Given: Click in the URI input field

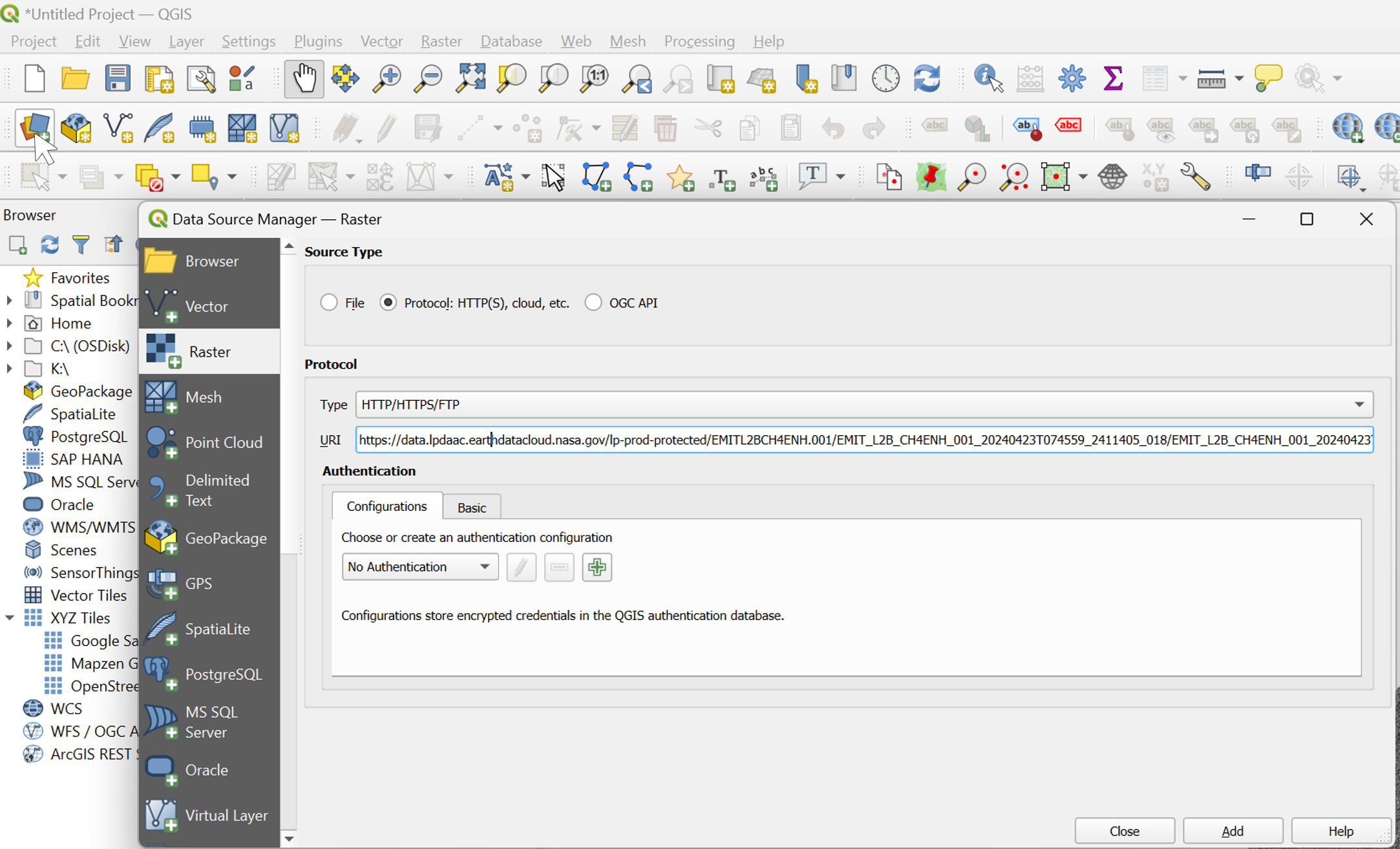Looking at the screenshot, I should (x=864, y=440).
